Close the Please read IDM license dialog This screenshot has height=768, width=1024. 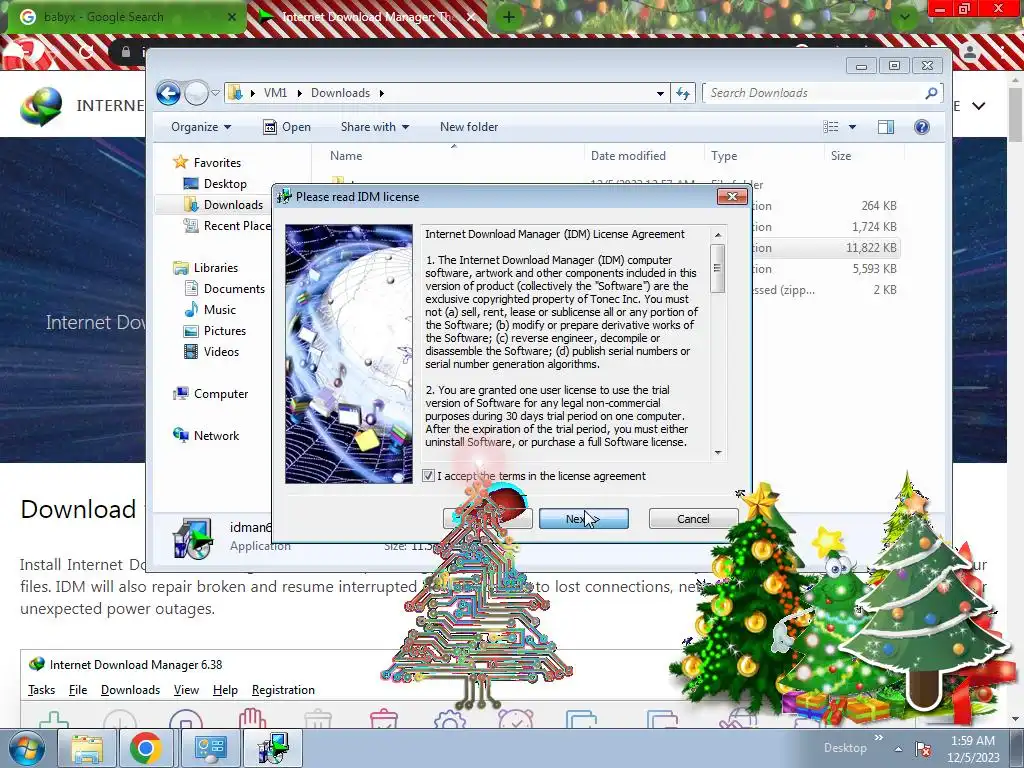[x=731, y=197]
